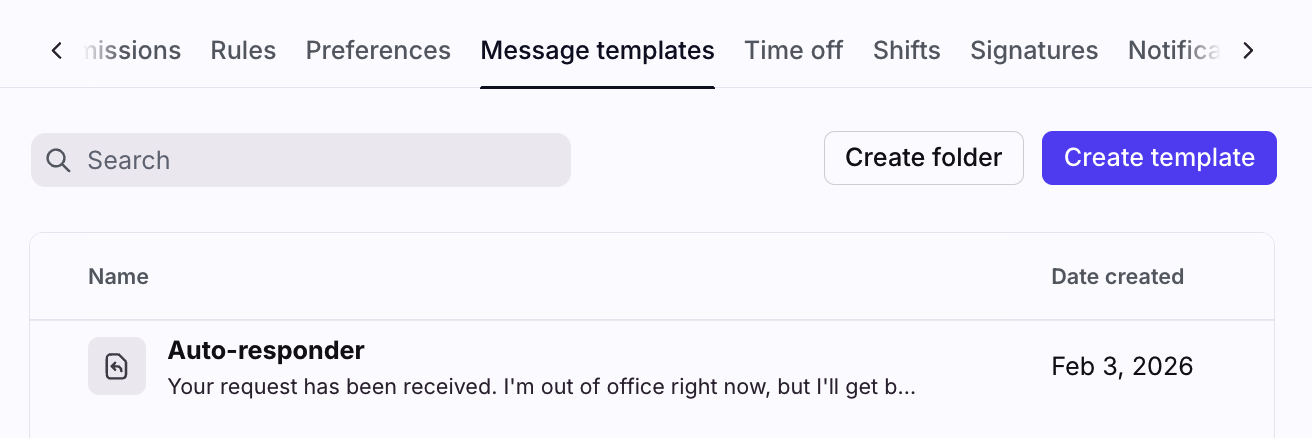Select the Message templates tab
The image size is (1312, 438).
[597, 50]
